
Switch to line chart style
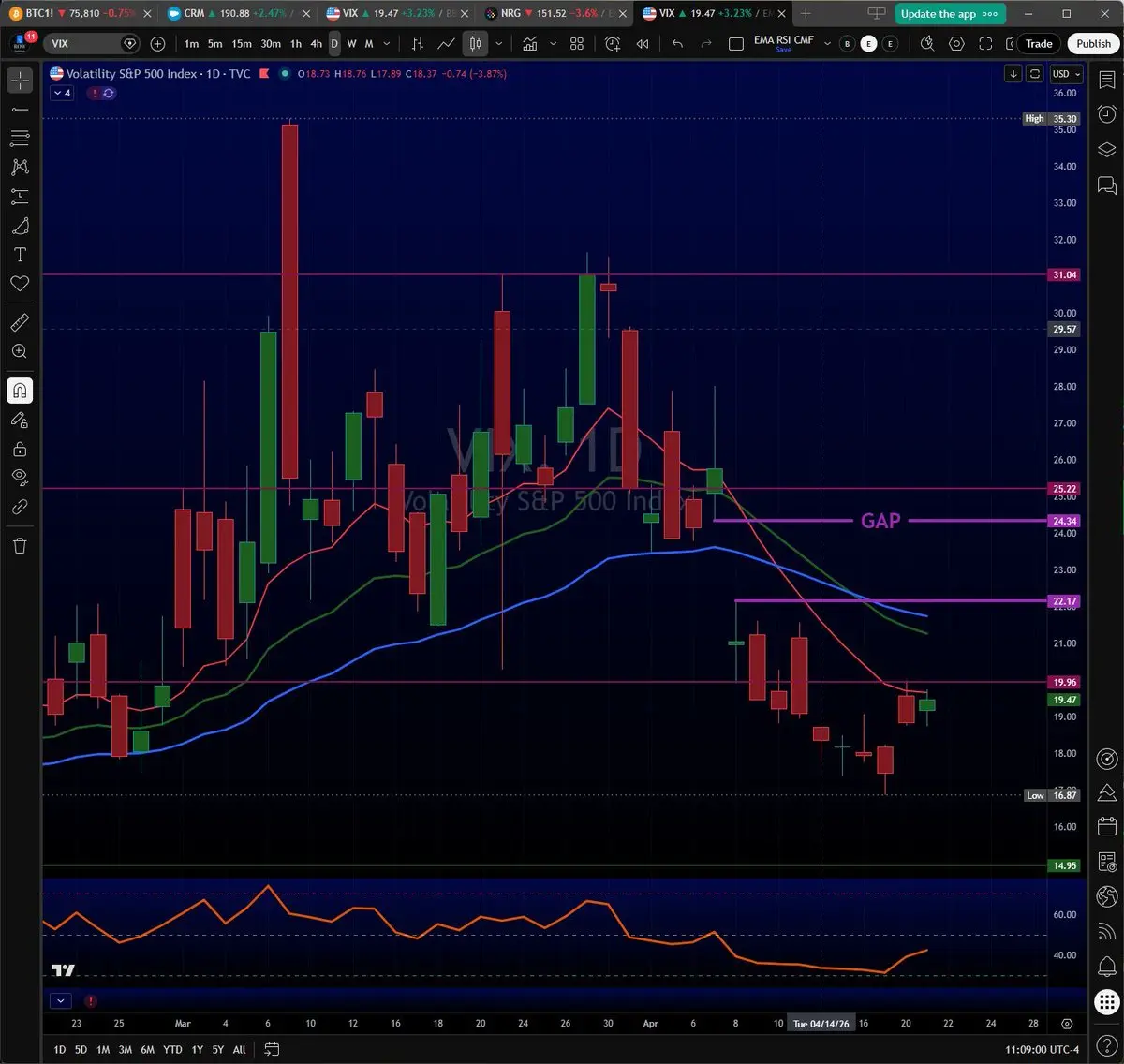tap(447, 44)
